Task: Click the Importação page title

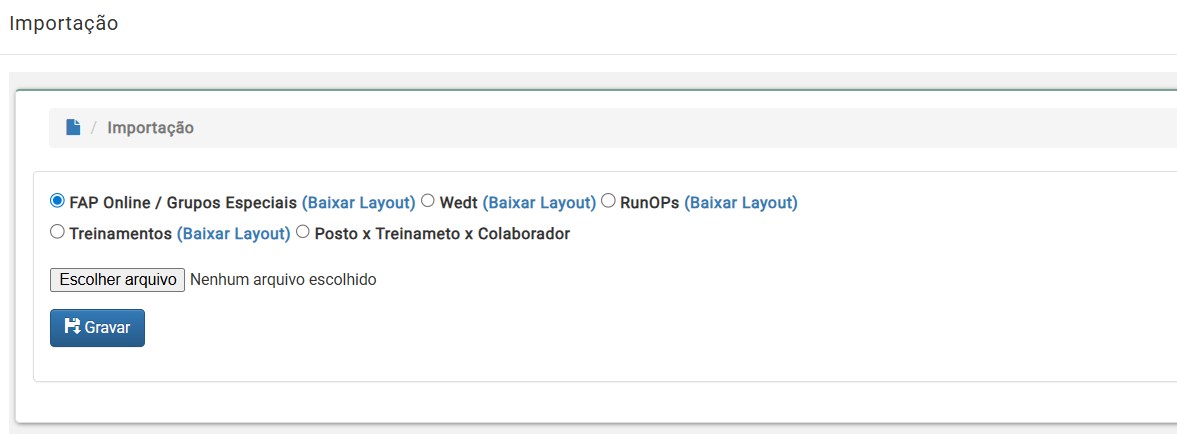Action: (x=64, y=23)
